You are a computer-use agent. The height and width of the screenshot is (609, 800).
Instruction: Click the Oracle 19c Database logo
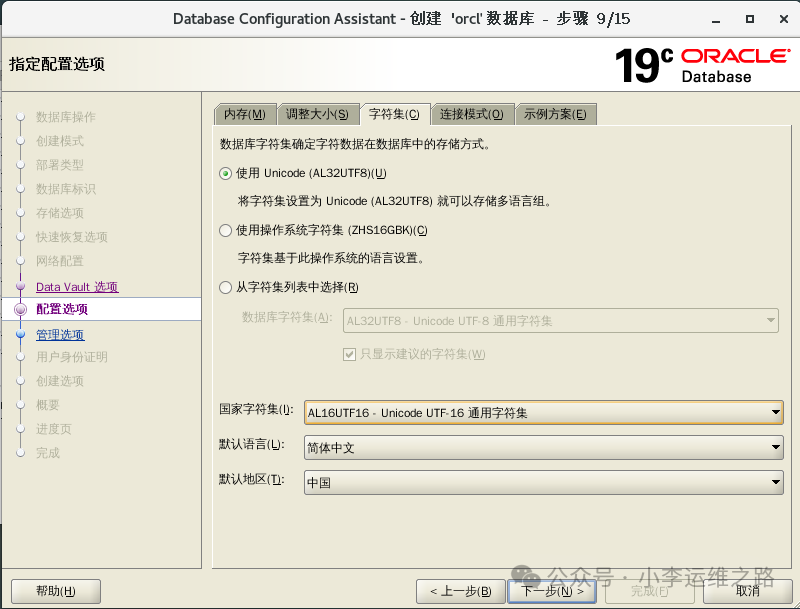point(703,65)
